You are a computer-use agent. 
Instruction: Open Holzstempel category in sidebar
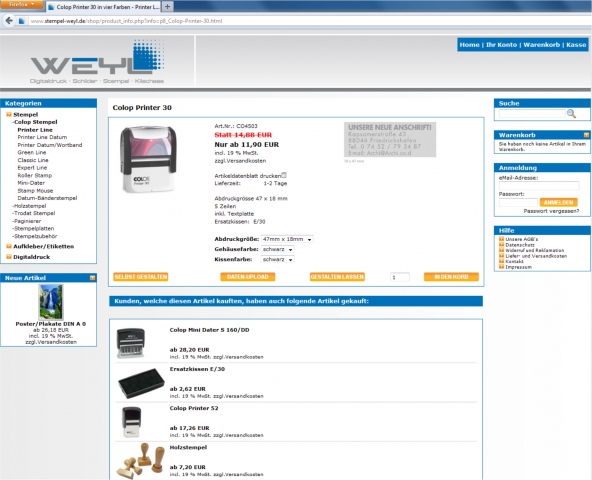(x=29, y=206)
